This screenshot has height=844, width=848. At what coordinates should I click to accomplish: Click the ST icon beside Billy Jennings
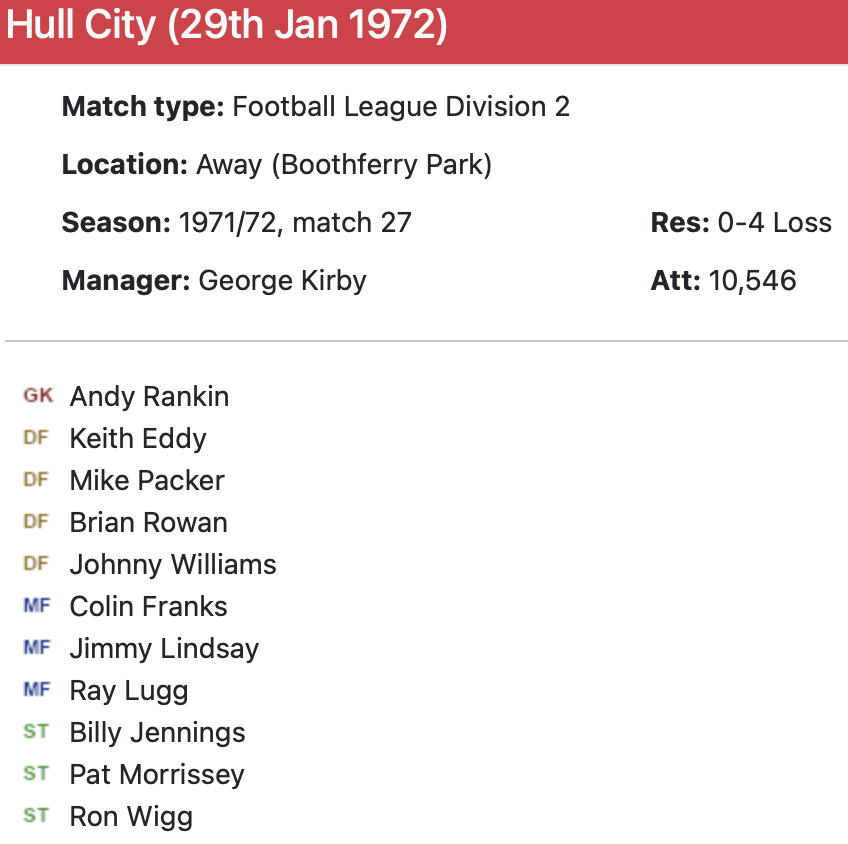pos(36,732)
